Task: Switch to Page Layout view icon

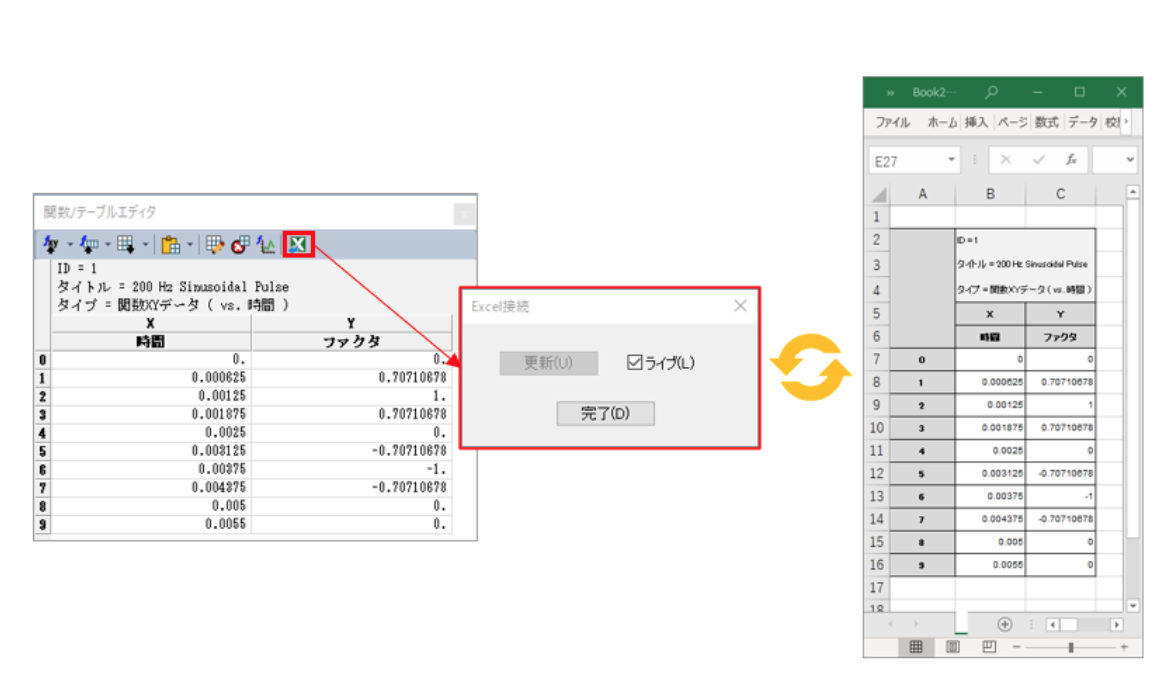Action: click(x=953, y=647)
